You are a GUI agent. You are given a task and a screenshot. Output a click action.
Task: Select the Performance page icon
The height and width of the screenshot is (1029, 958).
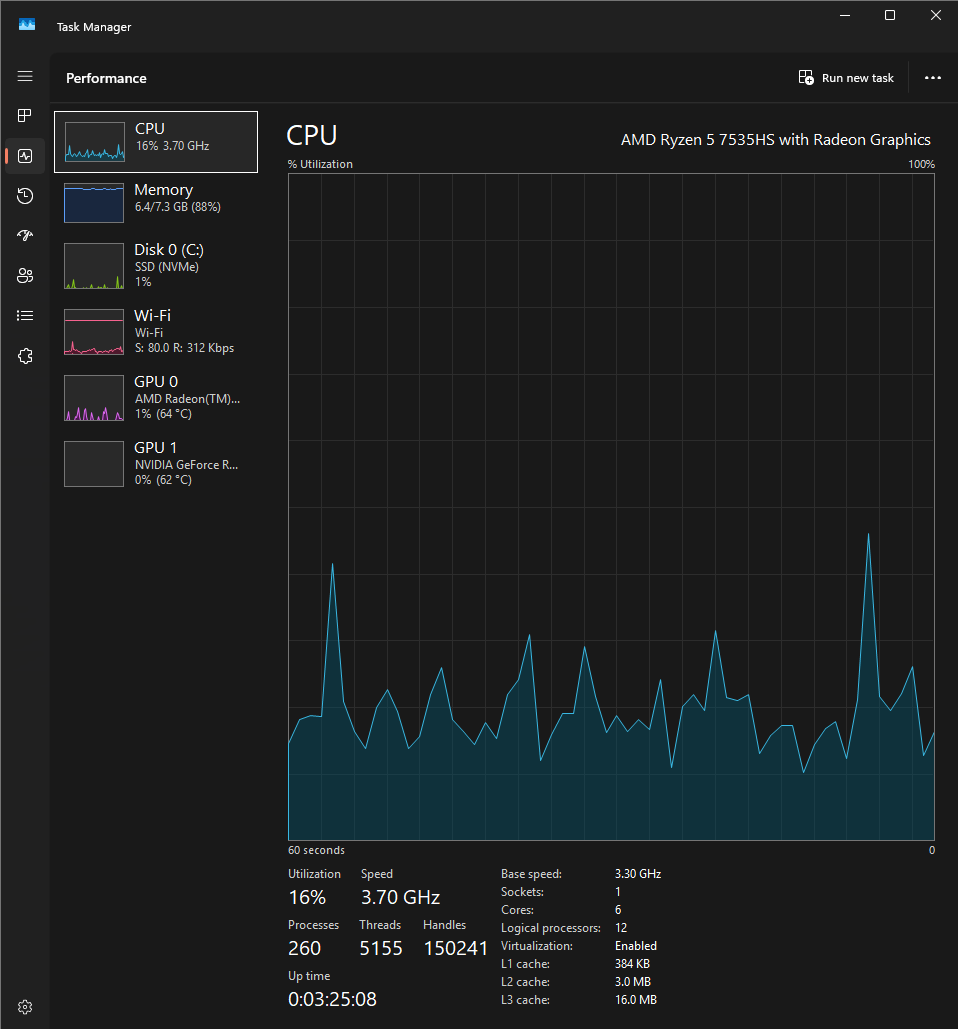[25, 156]
